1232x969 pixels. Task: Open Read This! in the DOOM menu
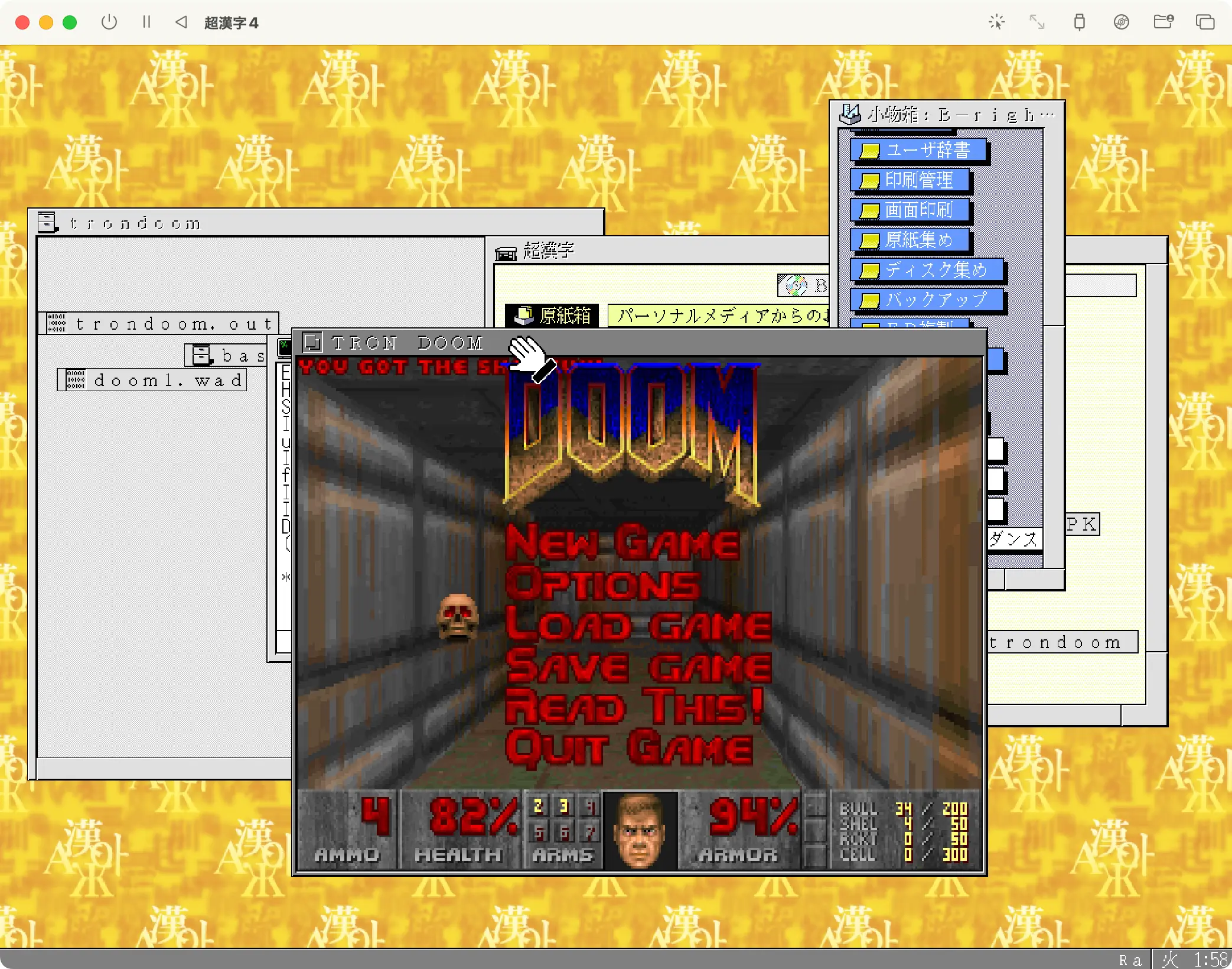(x=635, y=707)
